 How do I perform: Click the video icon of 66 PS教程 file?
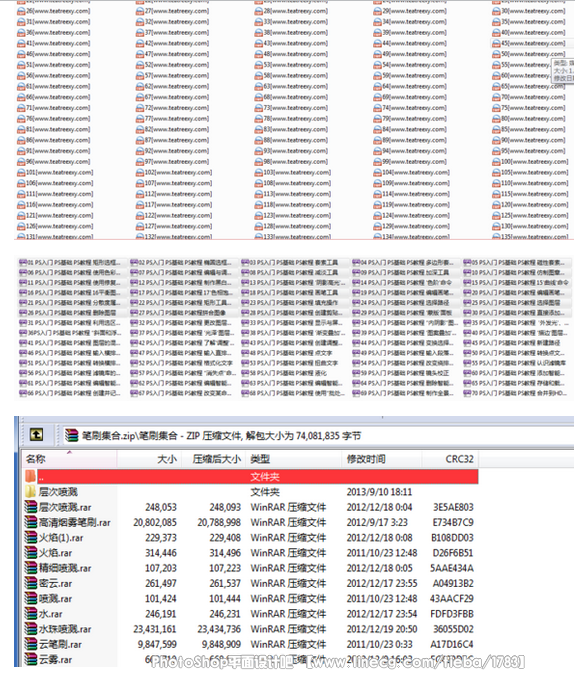[x=23, y=393]
